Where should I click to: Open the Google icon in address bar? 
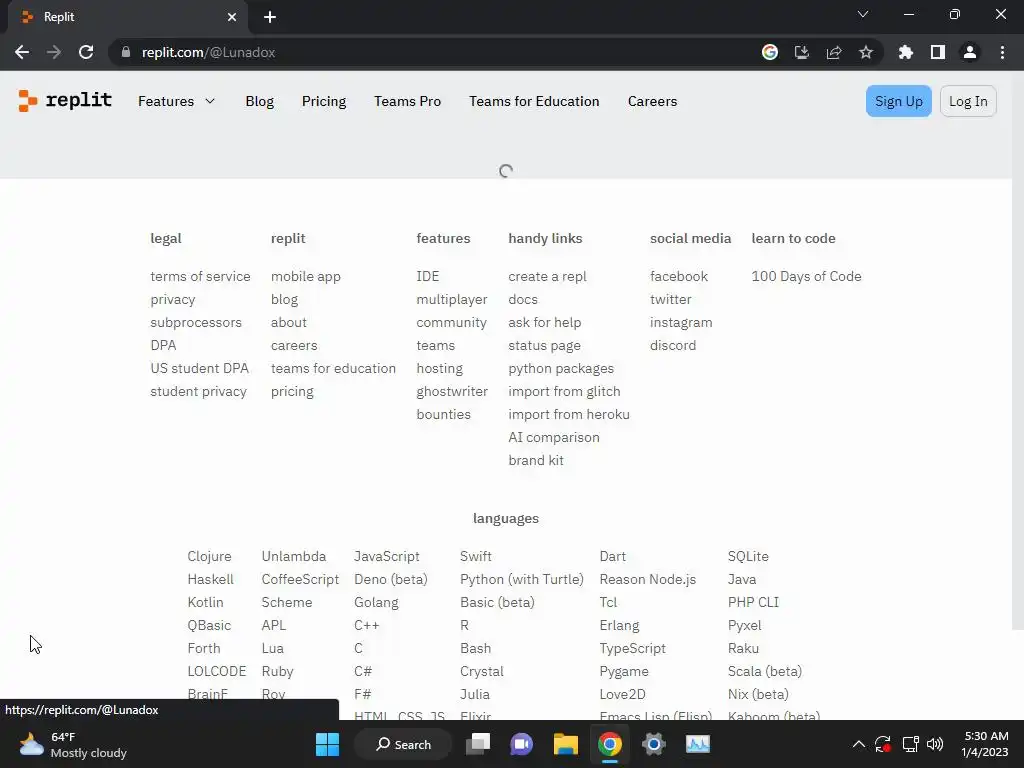click(770, 52)
